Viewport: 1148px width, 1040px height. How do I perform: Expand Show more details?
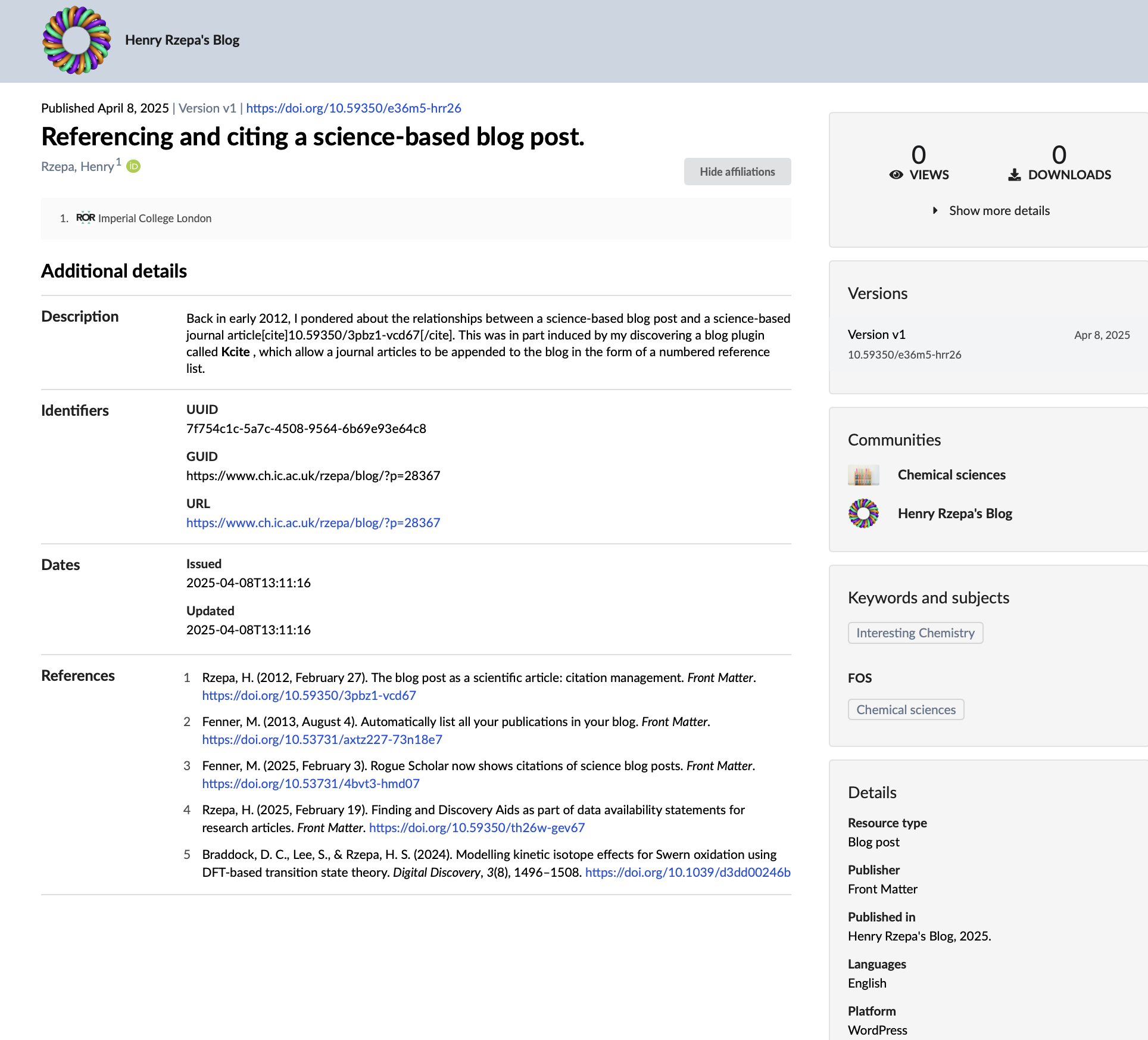[x=999, y=211]
